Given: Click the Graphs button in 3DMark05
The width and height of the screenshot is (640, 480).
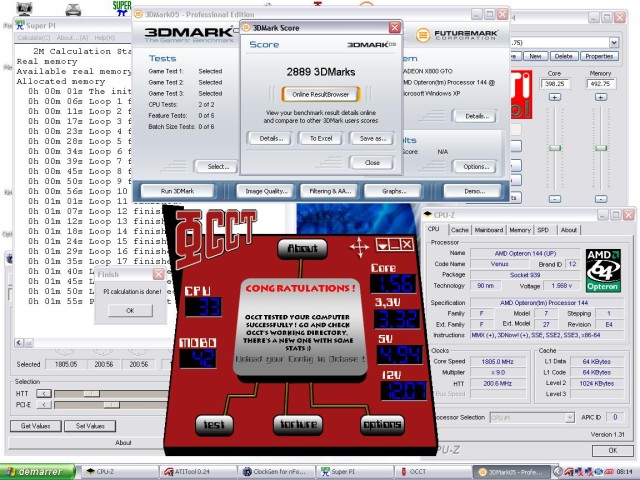Looking at the screenshot, I should pyautogui.click(x=393, y=191).
